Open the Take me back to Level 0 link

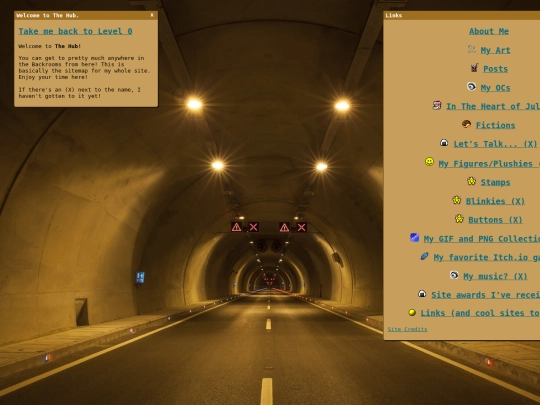point(75,31)
